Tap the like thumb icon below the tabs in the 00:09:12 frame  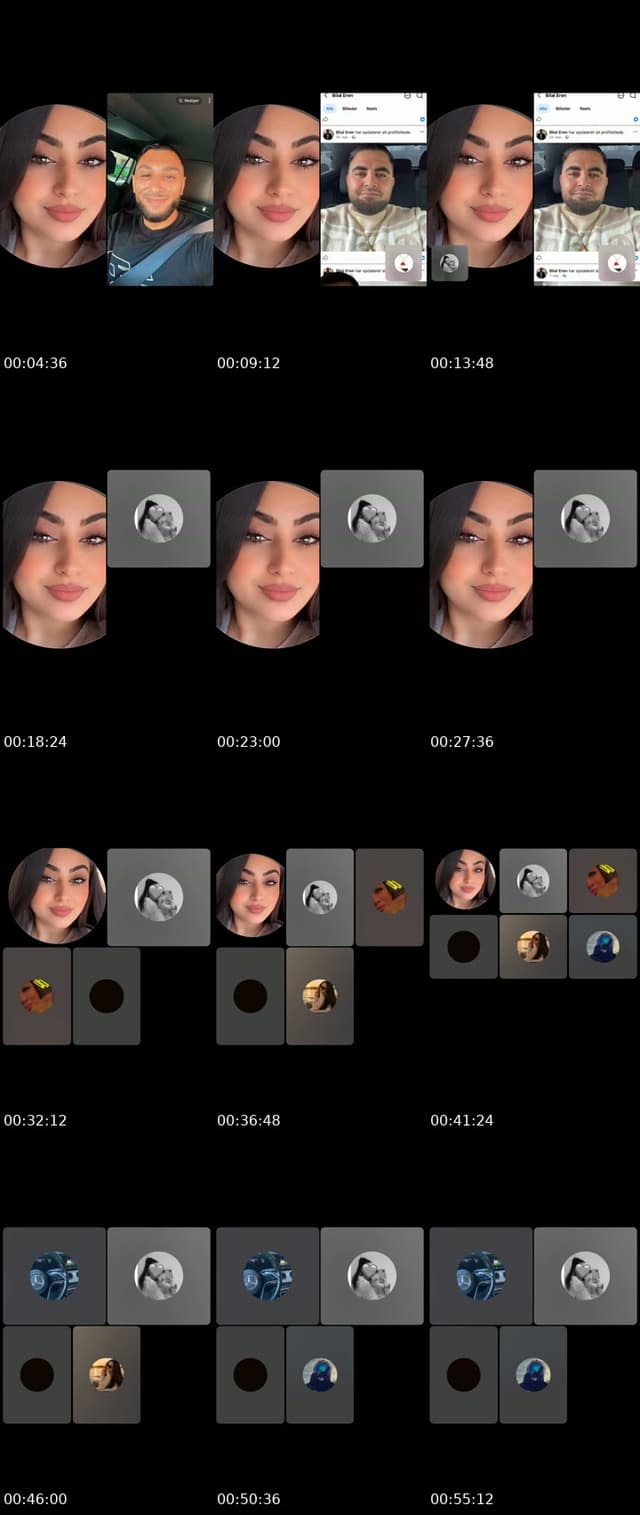pos(326,120)
